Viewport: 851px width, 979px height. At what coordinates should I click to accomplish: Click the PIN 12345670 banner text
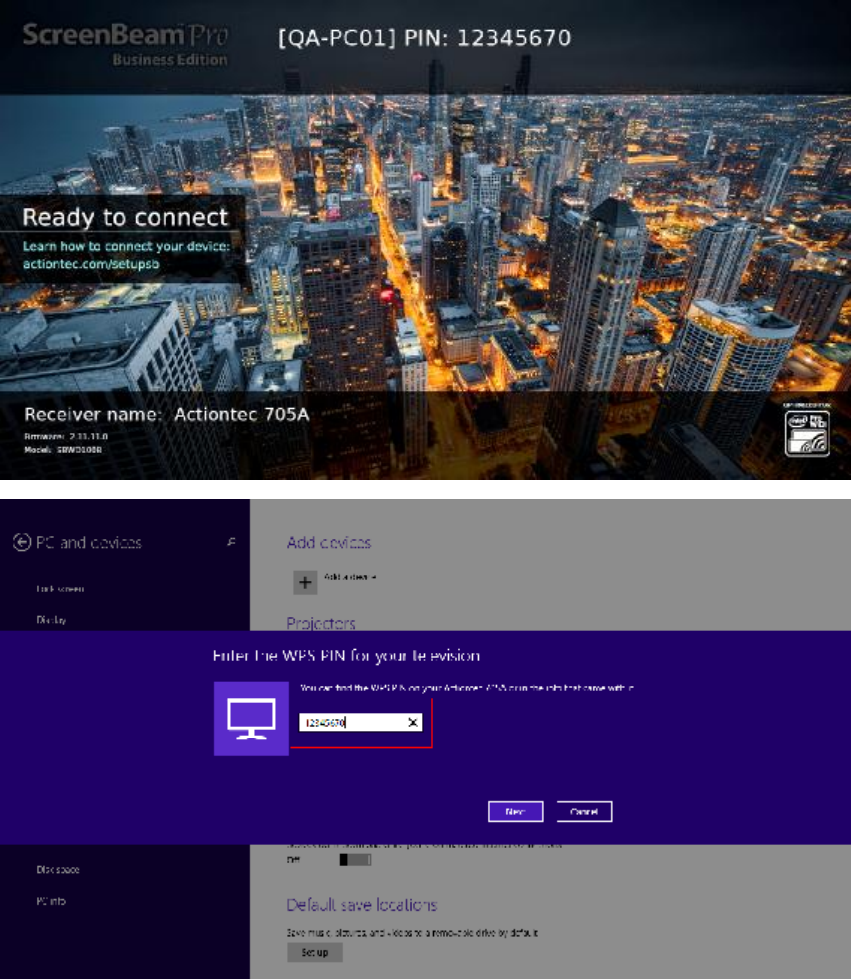[x=425, y=38]
